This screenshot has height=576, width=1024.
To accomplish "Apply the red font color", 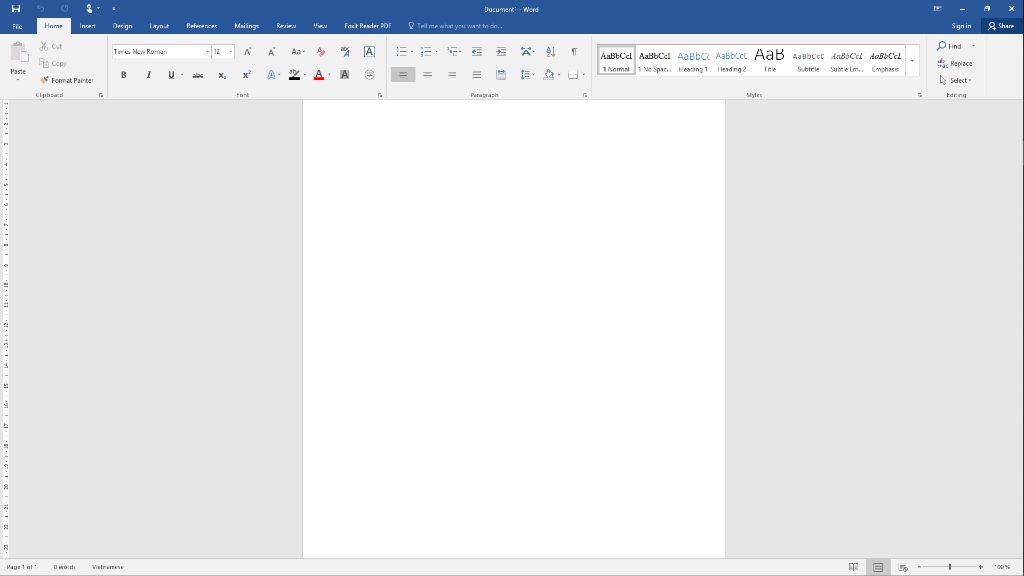I will tap(319, 75).
